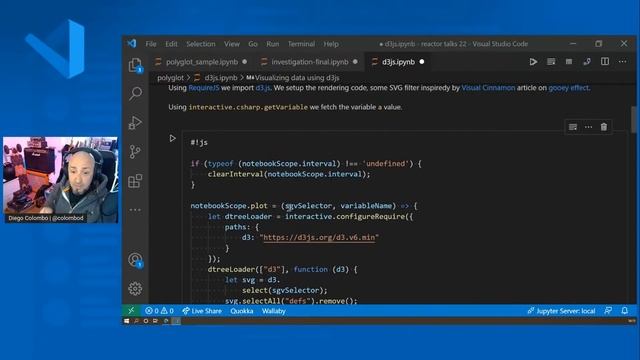Open the Extensions view

(x=135, y=181)
